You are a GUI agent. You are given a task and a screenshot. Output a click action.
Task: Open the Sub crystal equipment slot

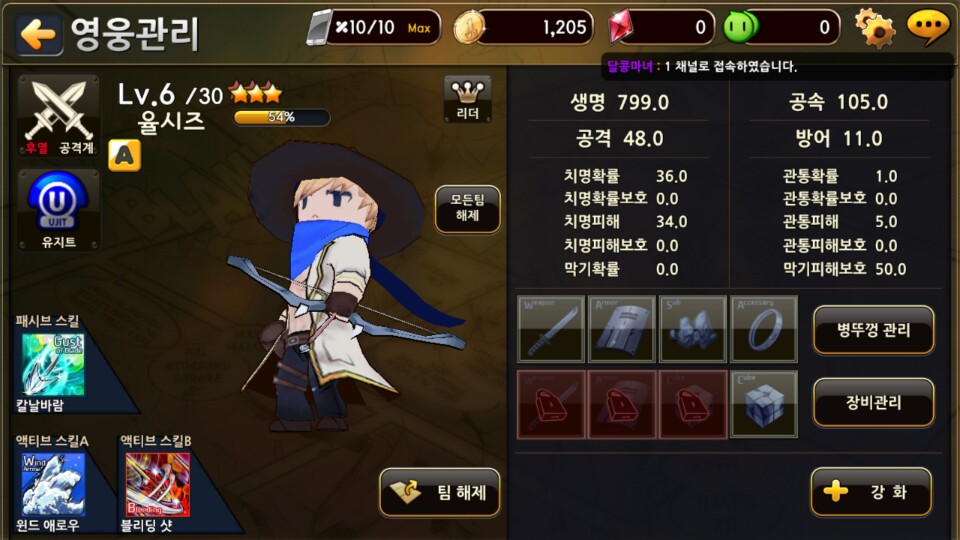tap(693, 329)
